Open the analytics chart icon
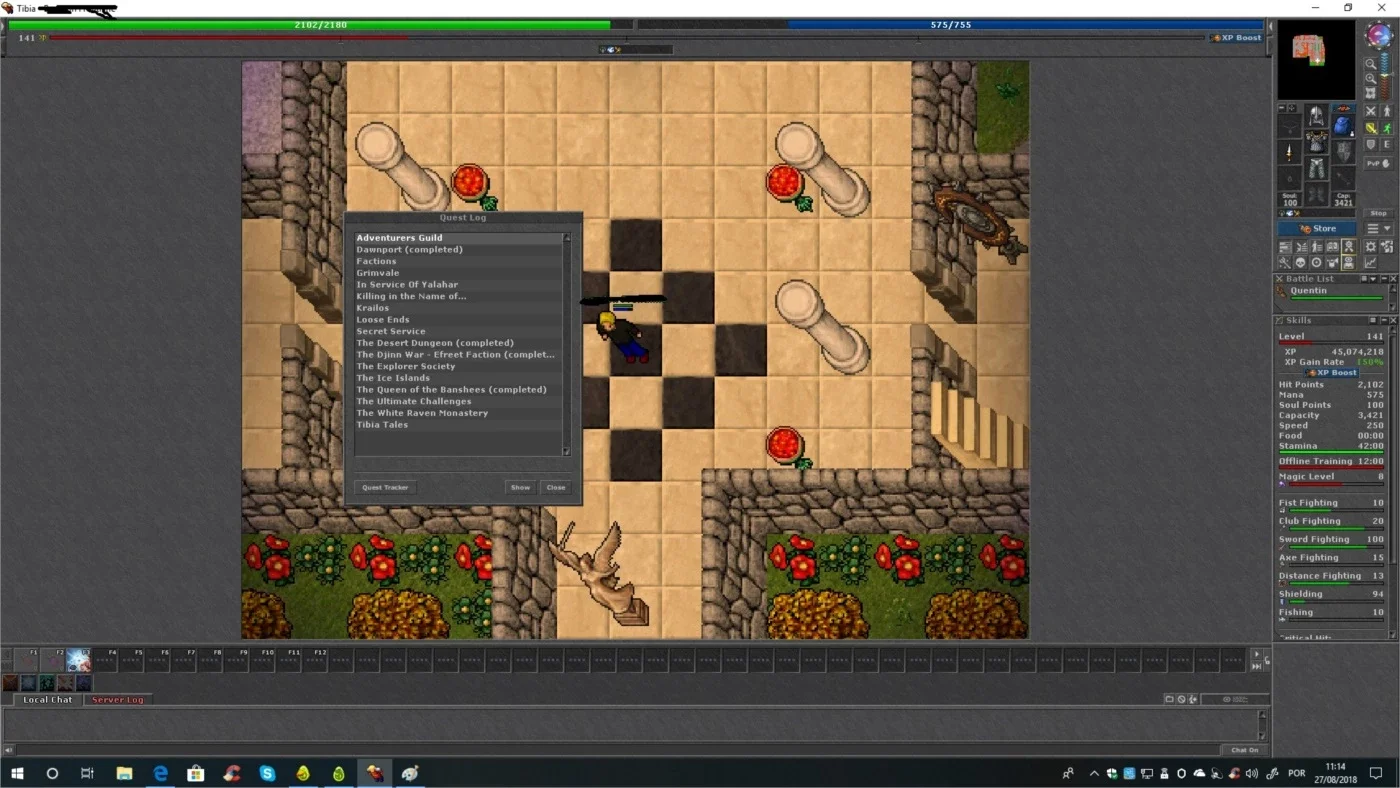Screen dimensions: 1400x788 1371,263
